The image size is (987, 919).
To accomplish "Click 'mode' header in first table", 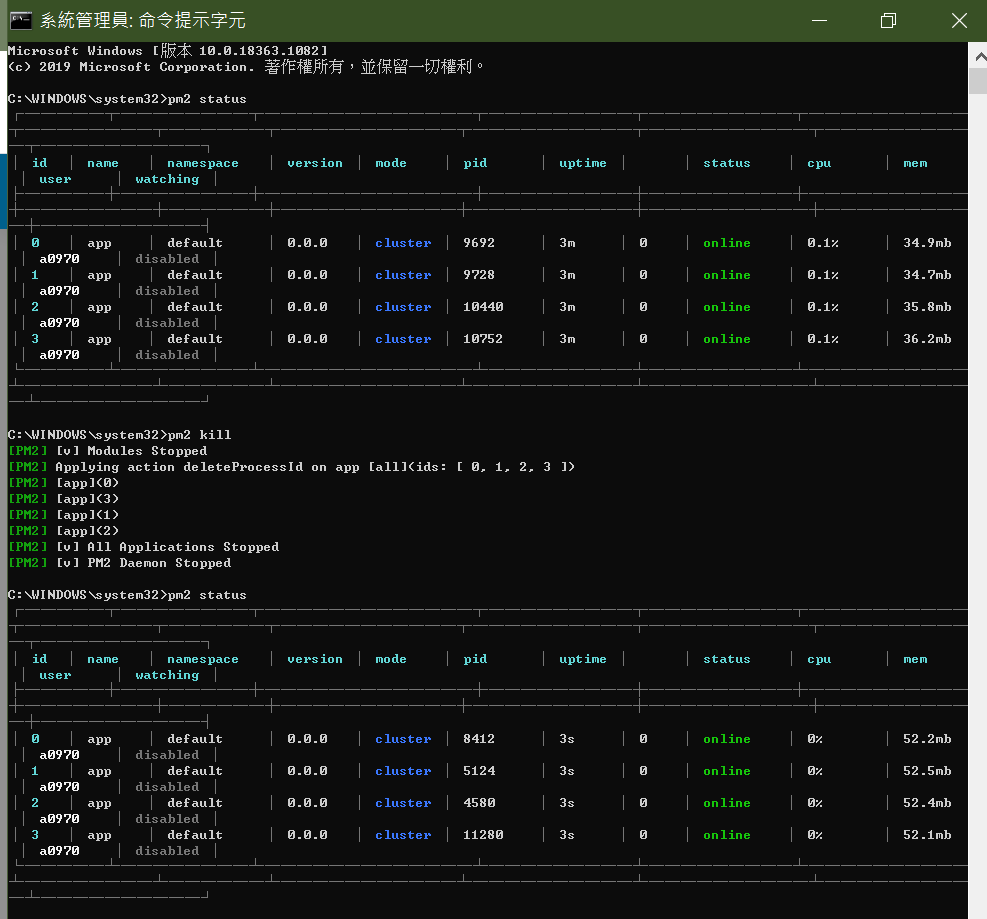I will pos(391,163).
